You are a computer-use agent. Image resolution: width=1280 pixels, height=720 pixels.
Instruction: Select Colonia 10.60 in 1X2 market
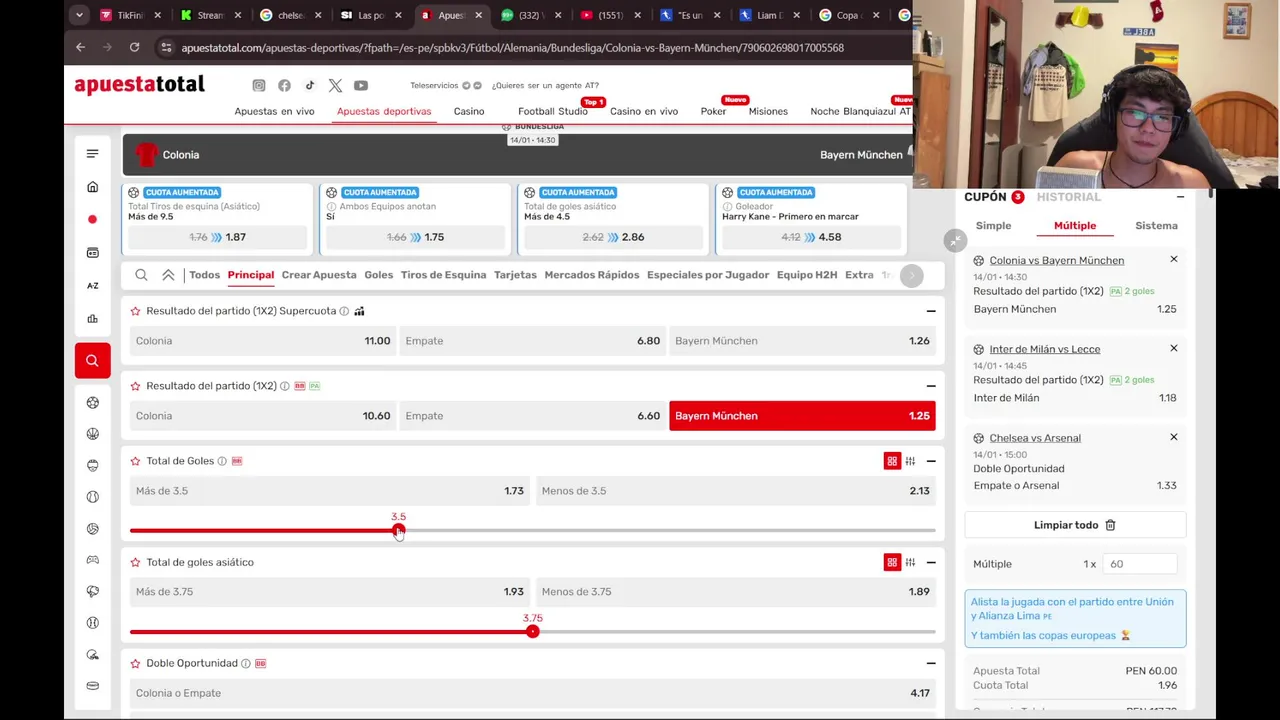[x=263, y=416]
